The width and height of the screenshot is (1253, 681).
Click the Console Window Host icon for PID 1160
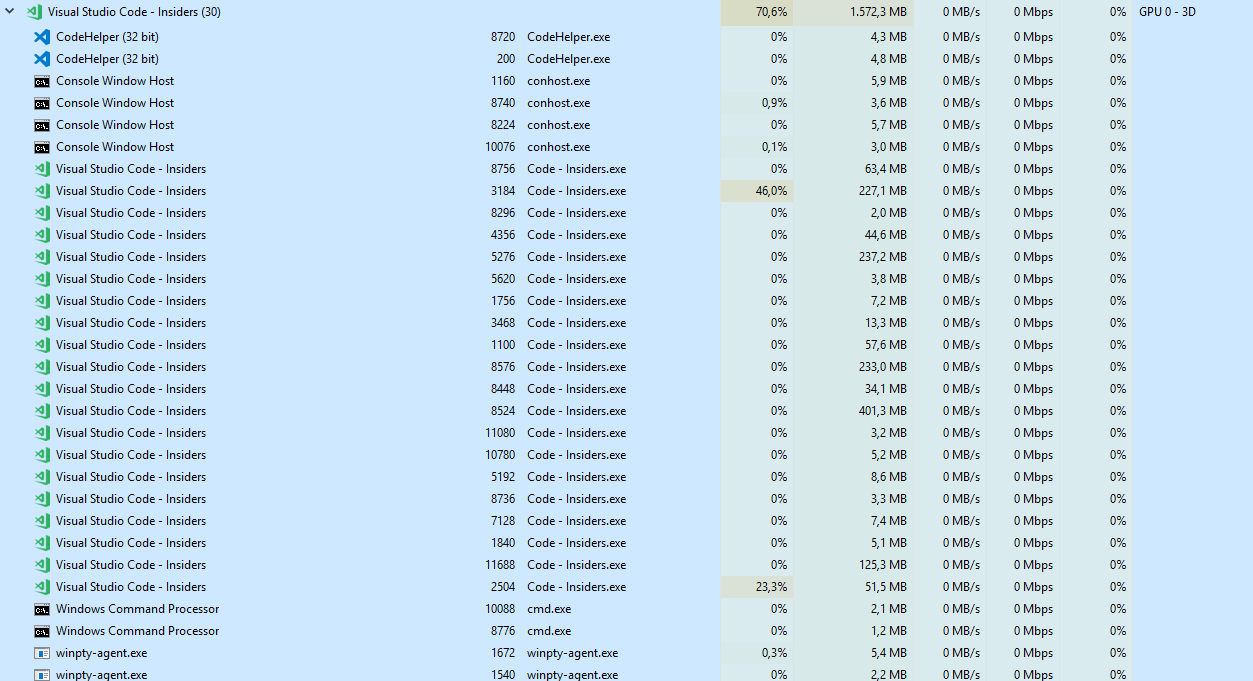(x=42, y=81)
